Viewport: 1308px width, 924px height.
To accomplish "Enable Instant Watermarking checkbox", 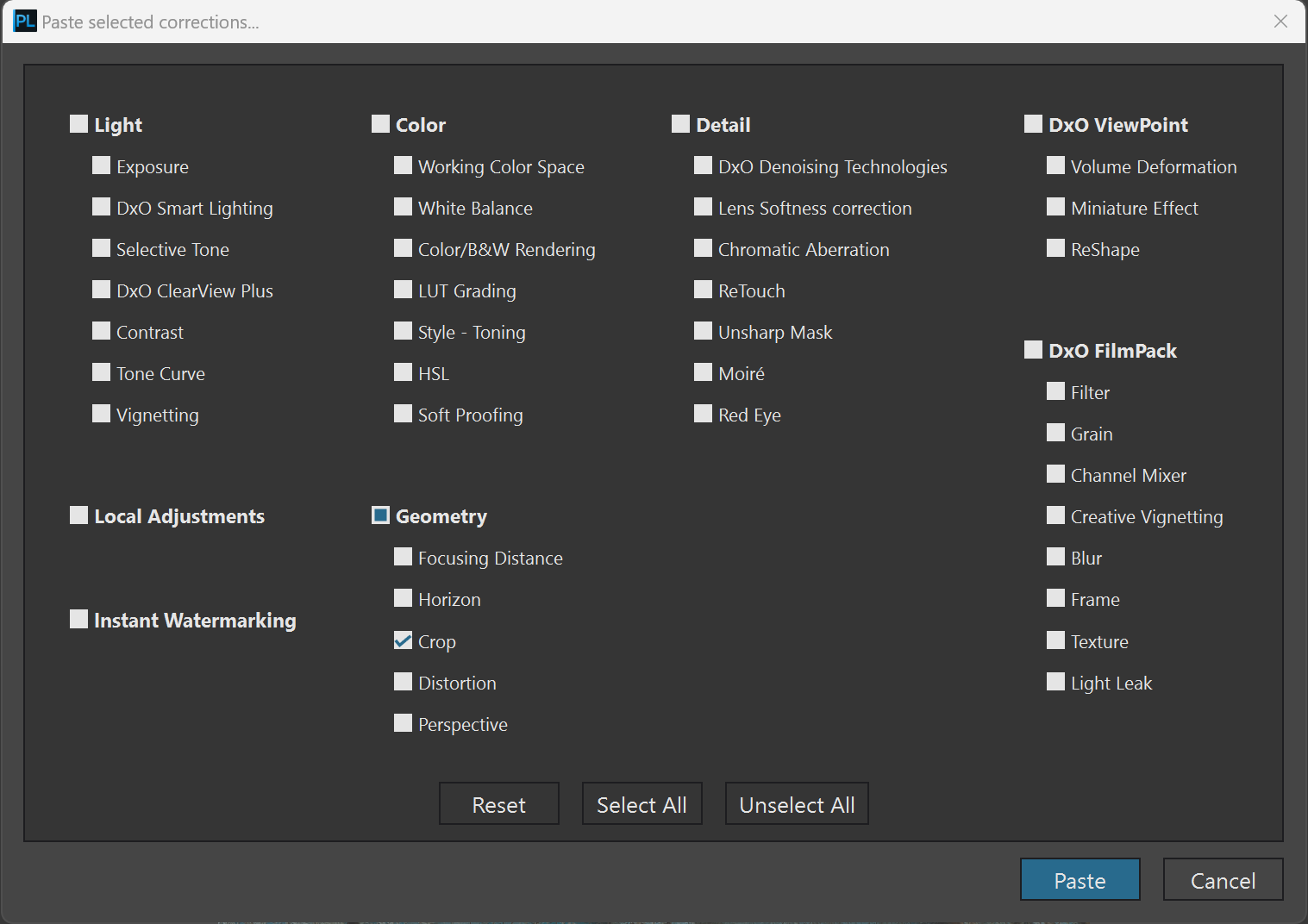I will click(78, 620).
